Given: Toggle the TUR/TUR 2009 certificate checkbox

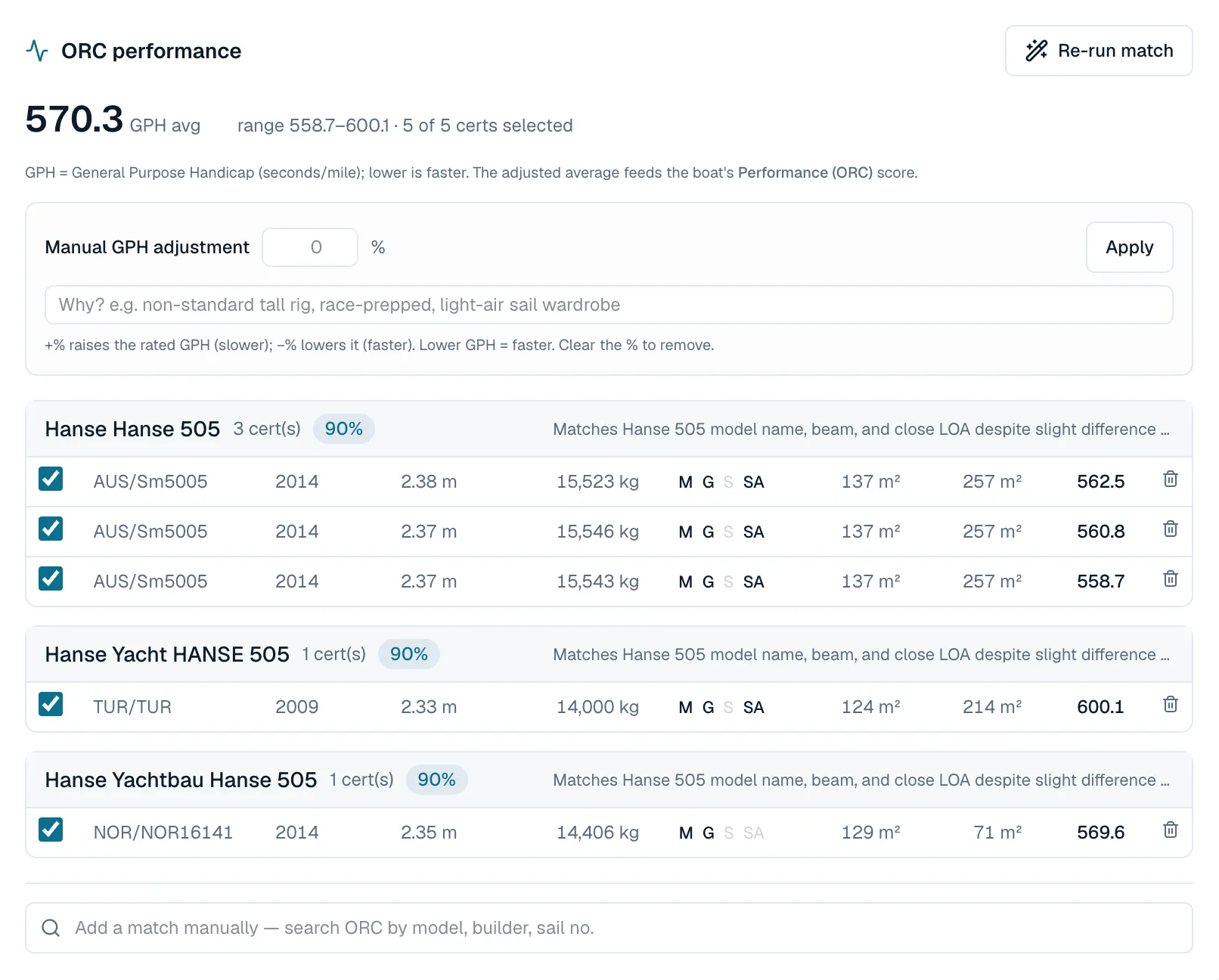Looking at the screenshot, I should click(51, 704).
